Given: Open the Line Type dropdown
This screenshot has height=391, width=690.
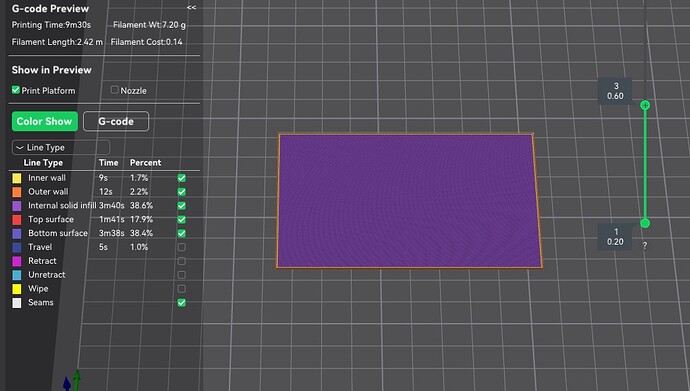Looking at the screenshot, I should (61, 147).
